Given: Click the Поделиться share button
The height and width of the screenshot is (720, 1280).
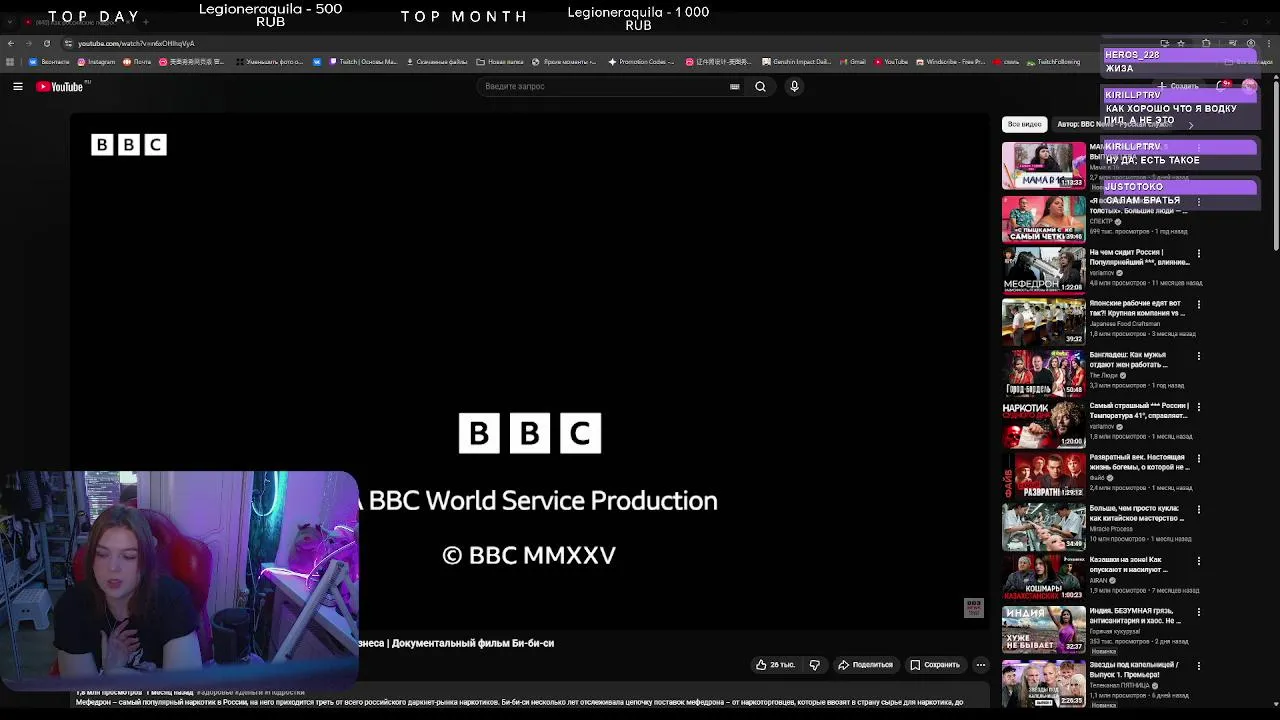Looking at the screenshot, I should click(865, 665).
